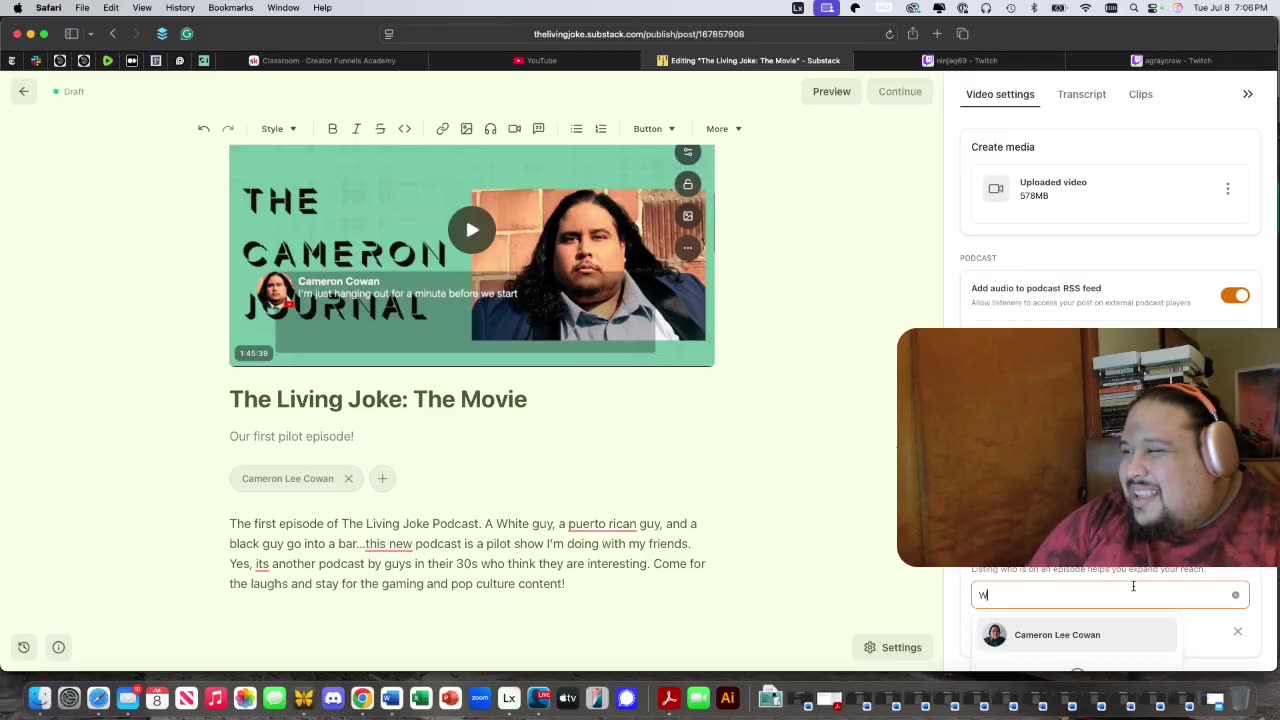
Task: Share the page via Safari share icon
Action: pos(913,34)
